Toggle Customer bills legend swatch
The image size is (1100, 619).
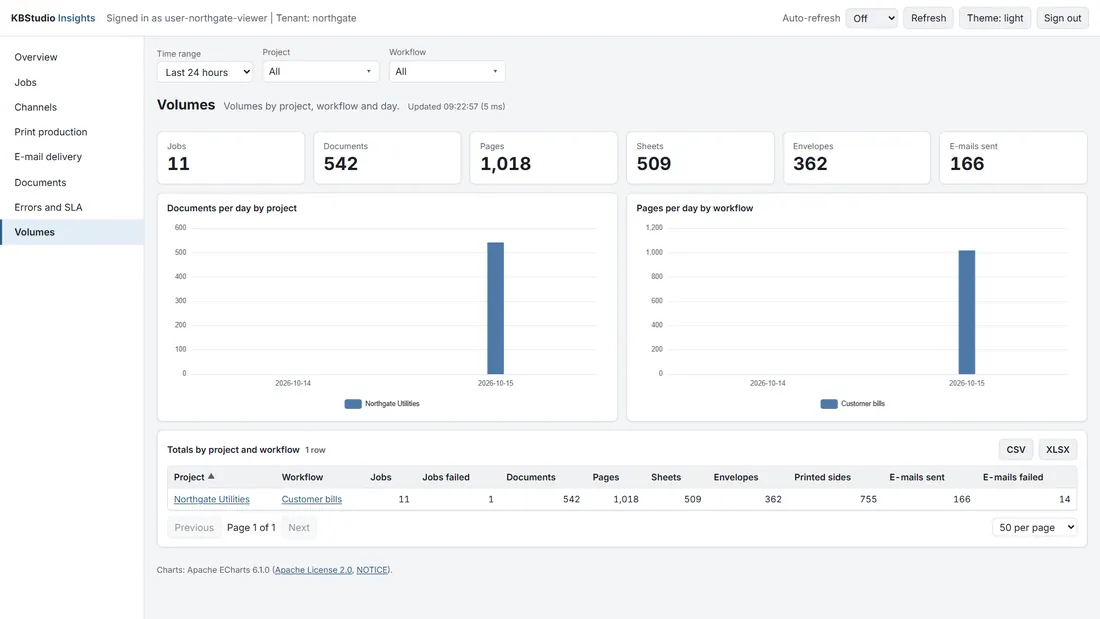coord(829,404)
